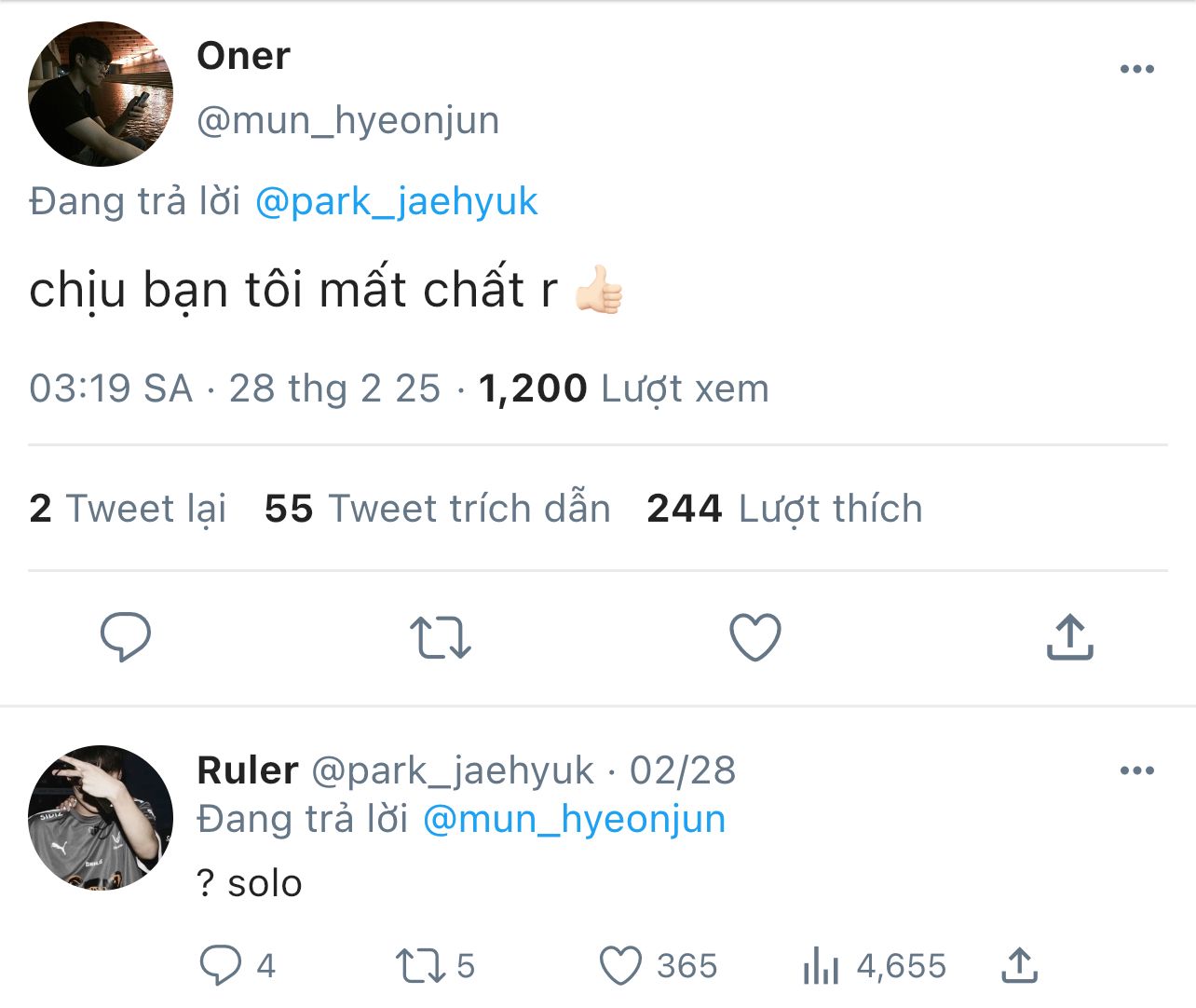
Task: Open Ruler's profile picture
Action: pos(101,817)
